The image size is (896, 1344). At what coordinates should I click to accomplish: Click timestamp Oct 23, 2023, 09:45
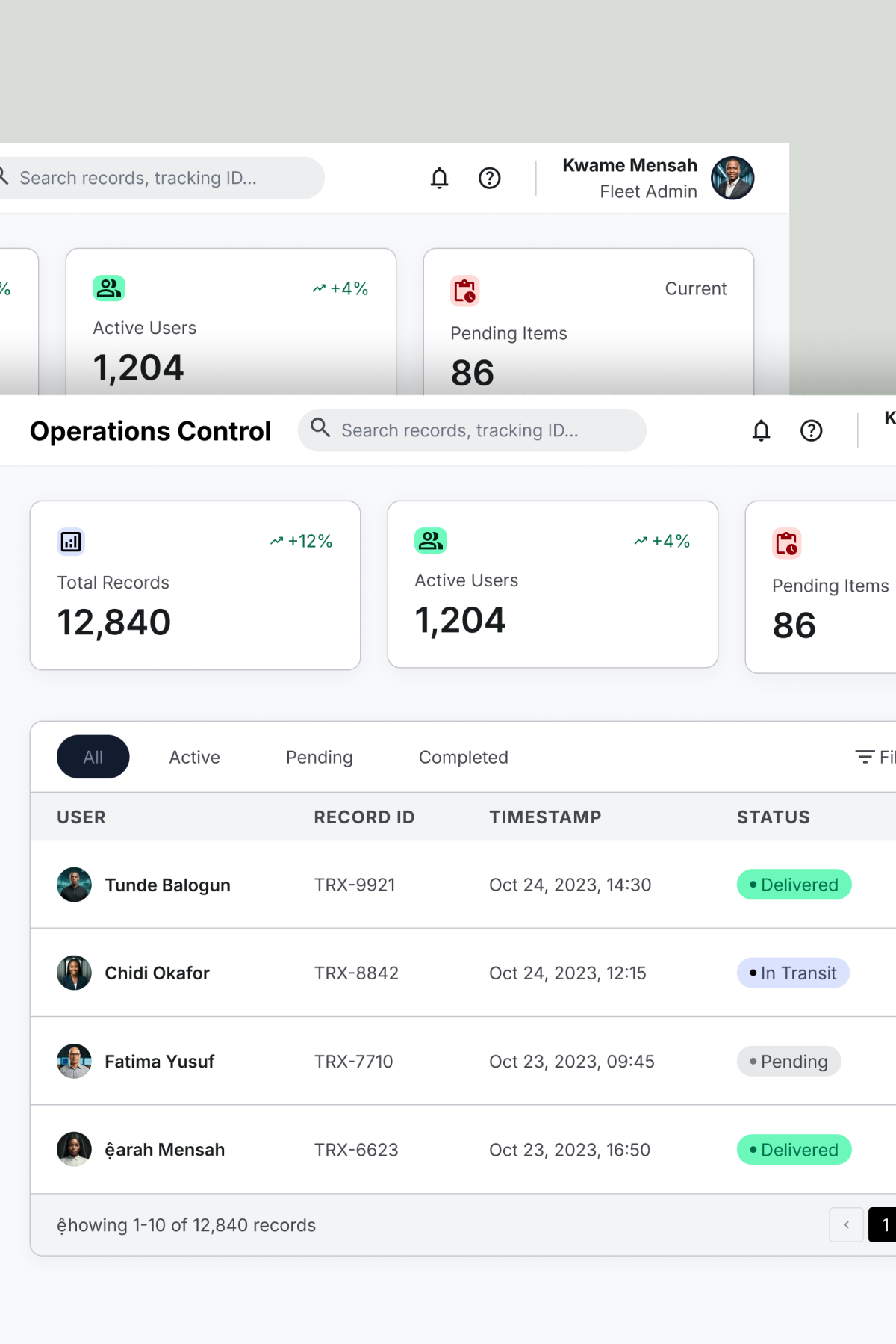[x=571, y=1061]
